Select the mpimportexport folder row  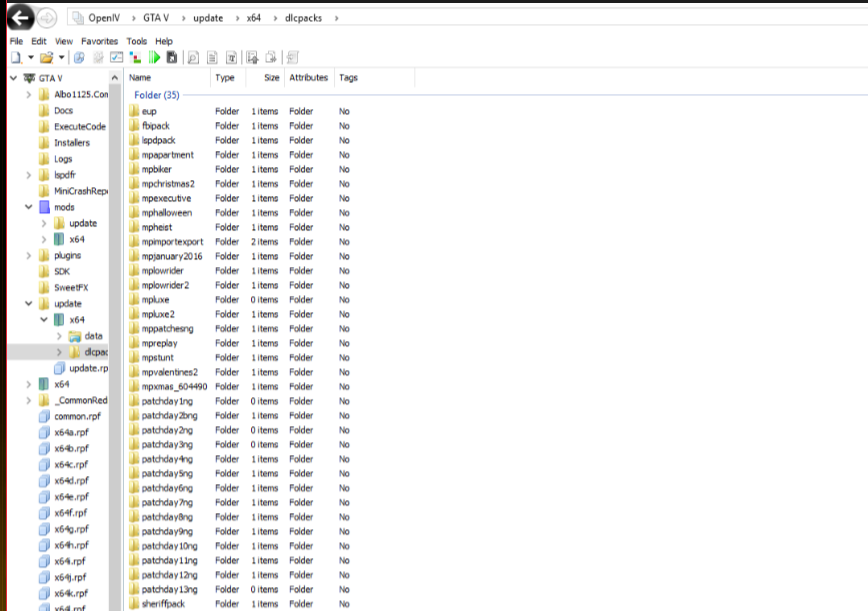pos(239,241)
